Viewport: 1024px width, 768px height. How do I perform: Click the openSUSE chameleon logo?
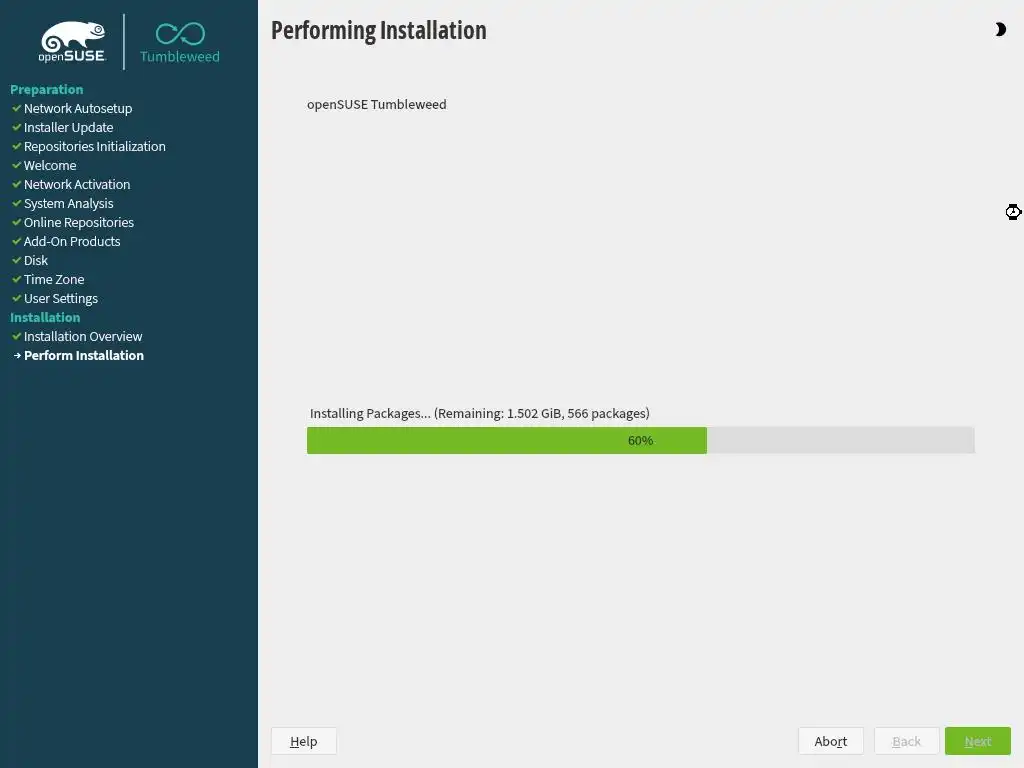72,42
